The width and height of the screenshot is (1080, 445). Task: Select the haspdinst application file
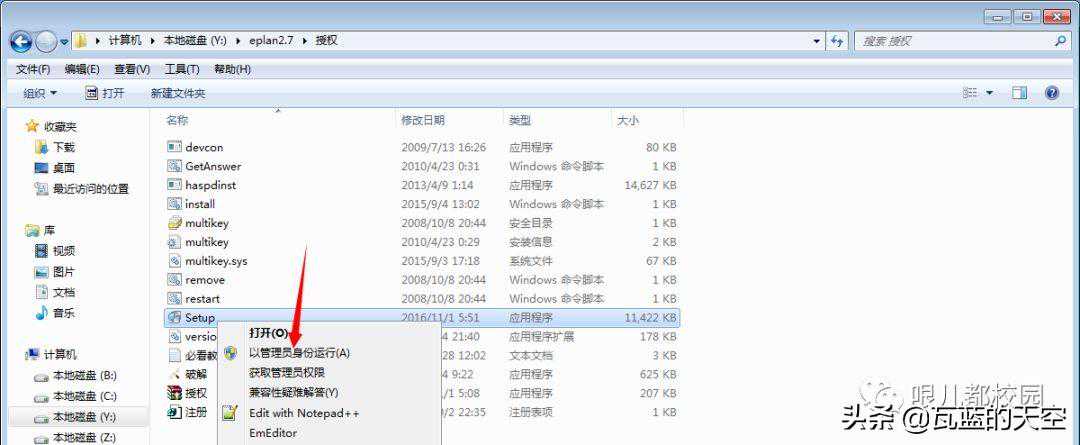coord(208,185)
